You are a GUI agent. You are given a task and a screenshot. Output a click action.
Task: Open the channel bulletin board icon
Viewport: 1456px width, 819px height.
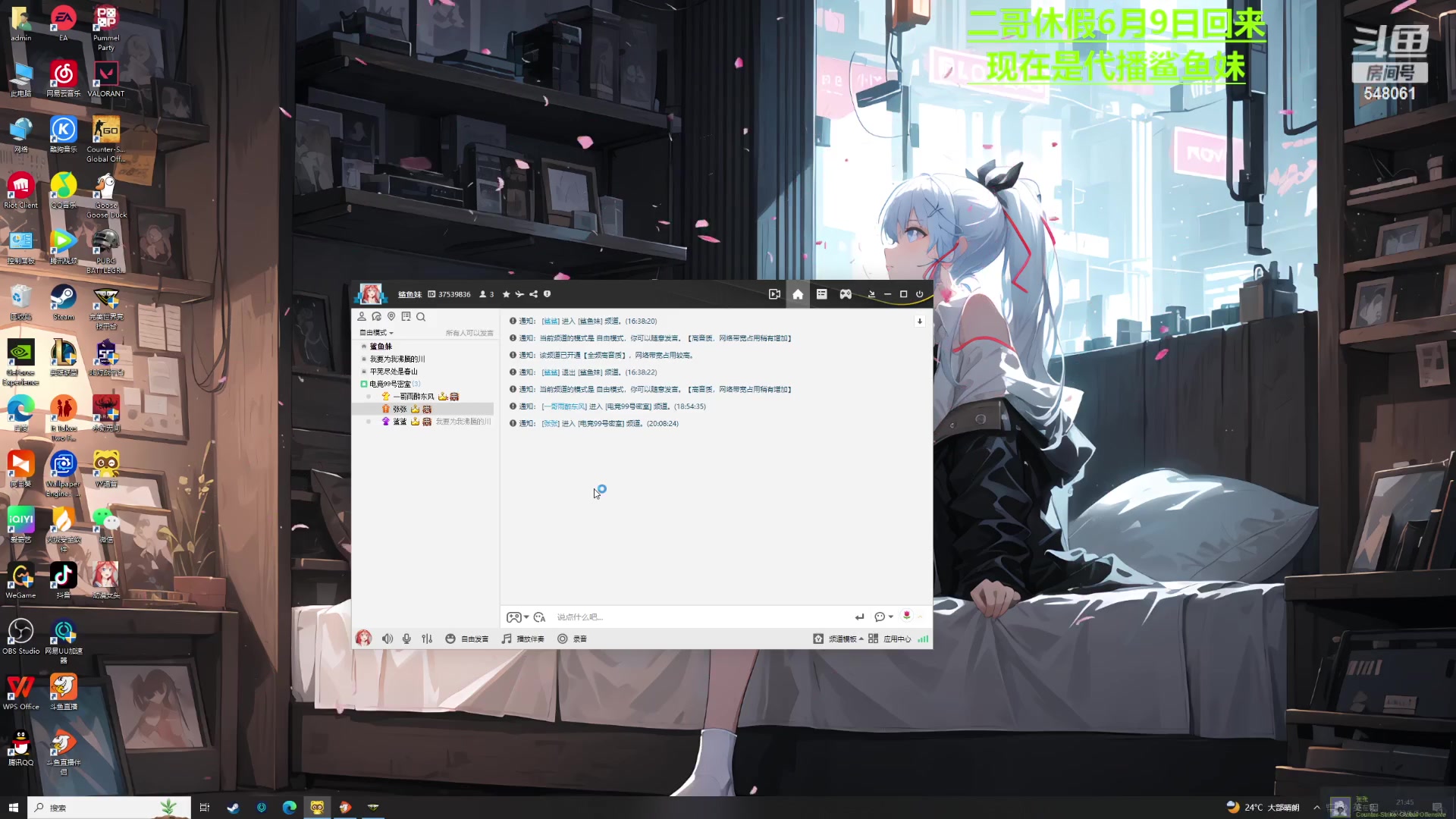pos(406,317)
